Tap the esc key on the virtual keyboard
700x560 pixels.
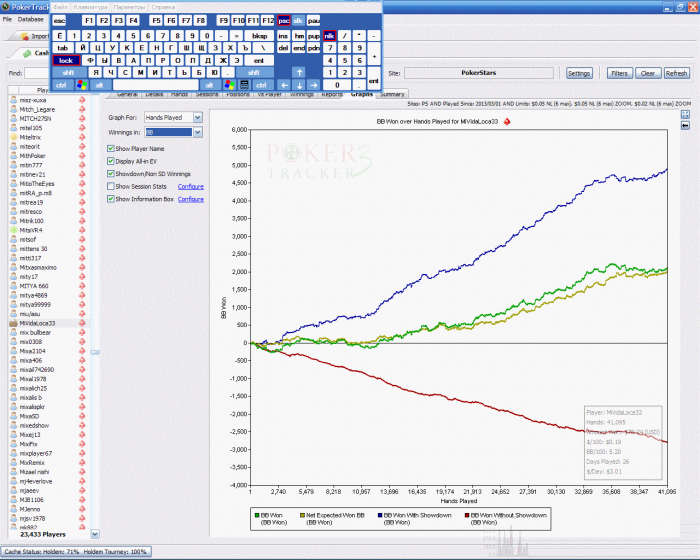pyautogui.click(x=59, y=21)
